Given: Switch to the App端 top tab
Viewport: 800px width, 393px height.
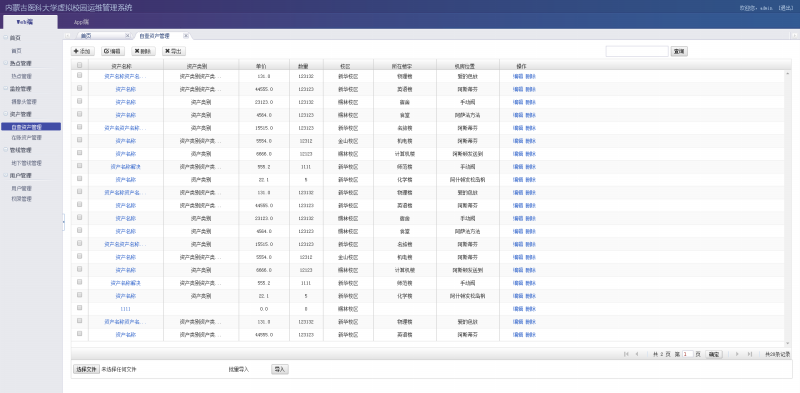Looking at the screenshot, I should click(x=82, y=22).
